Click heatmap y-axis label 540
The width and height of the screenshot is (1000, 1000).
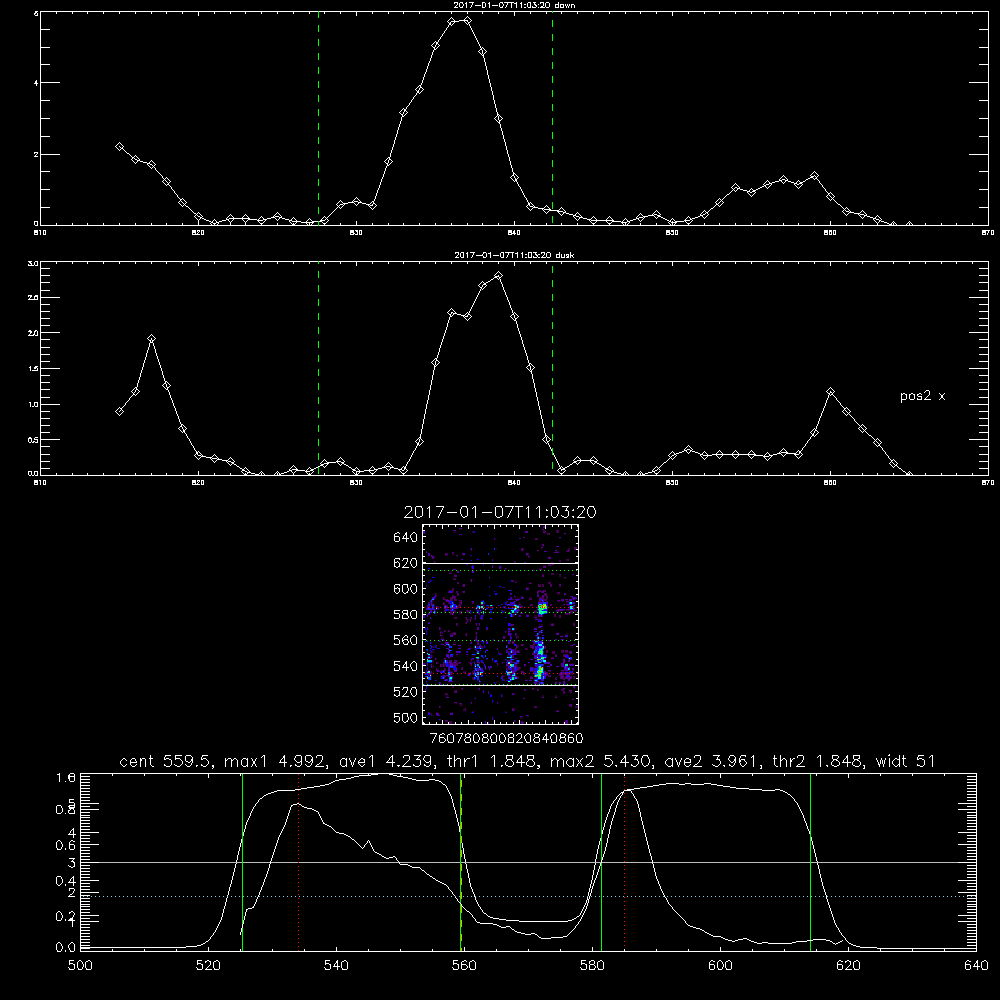click(x=406, y=666)
